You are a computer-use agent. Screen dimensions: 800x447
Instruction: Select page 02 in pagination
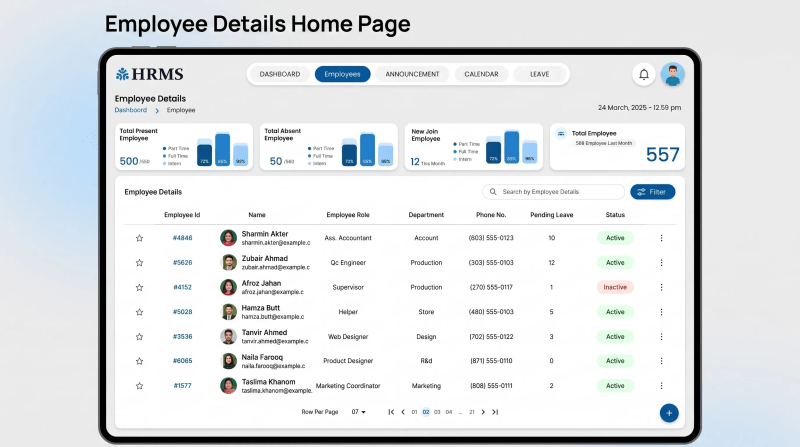tap(426, 412)
